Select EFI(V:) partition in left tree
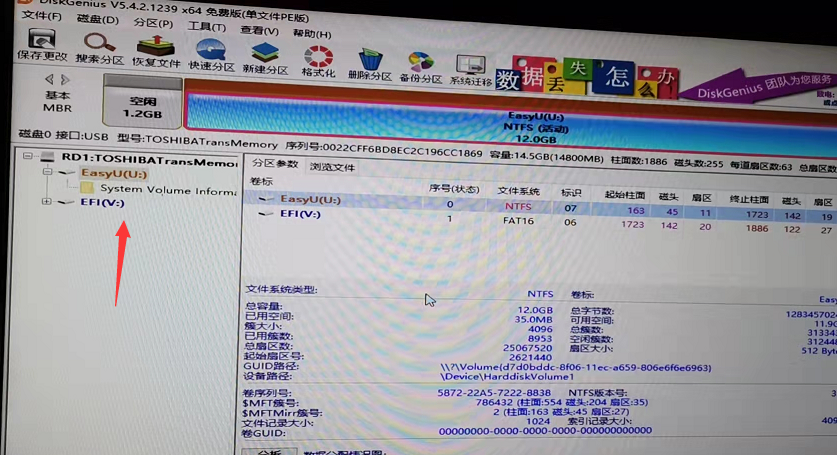The height and width of the screenshot is (455, 837). pyautogui.click(x=102, y=202)
